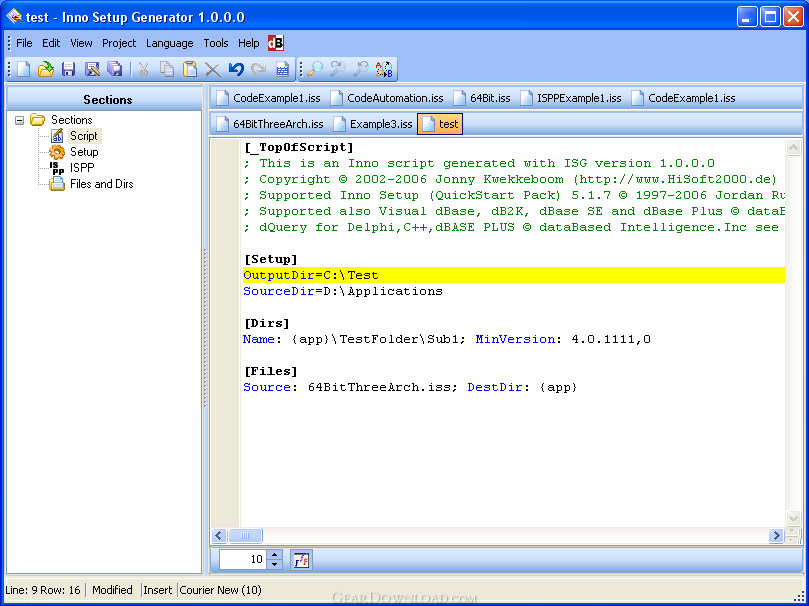This screenshot has width=809, height=606.
Task: Click the horizontal scrollbar thumb
Action: tap(245, 536)
